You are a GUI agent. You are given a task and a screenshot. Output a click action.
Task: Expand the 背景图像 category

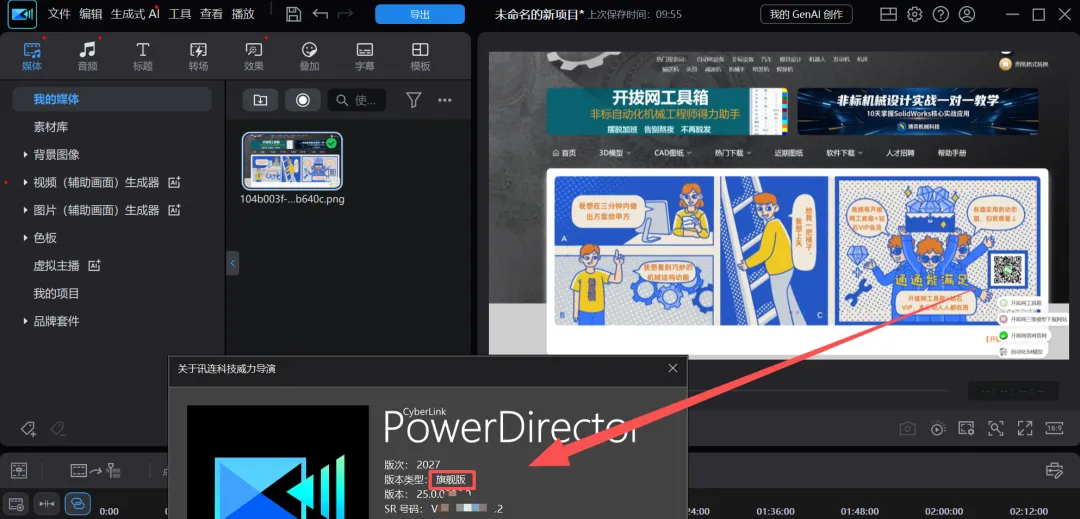point(25,155)
